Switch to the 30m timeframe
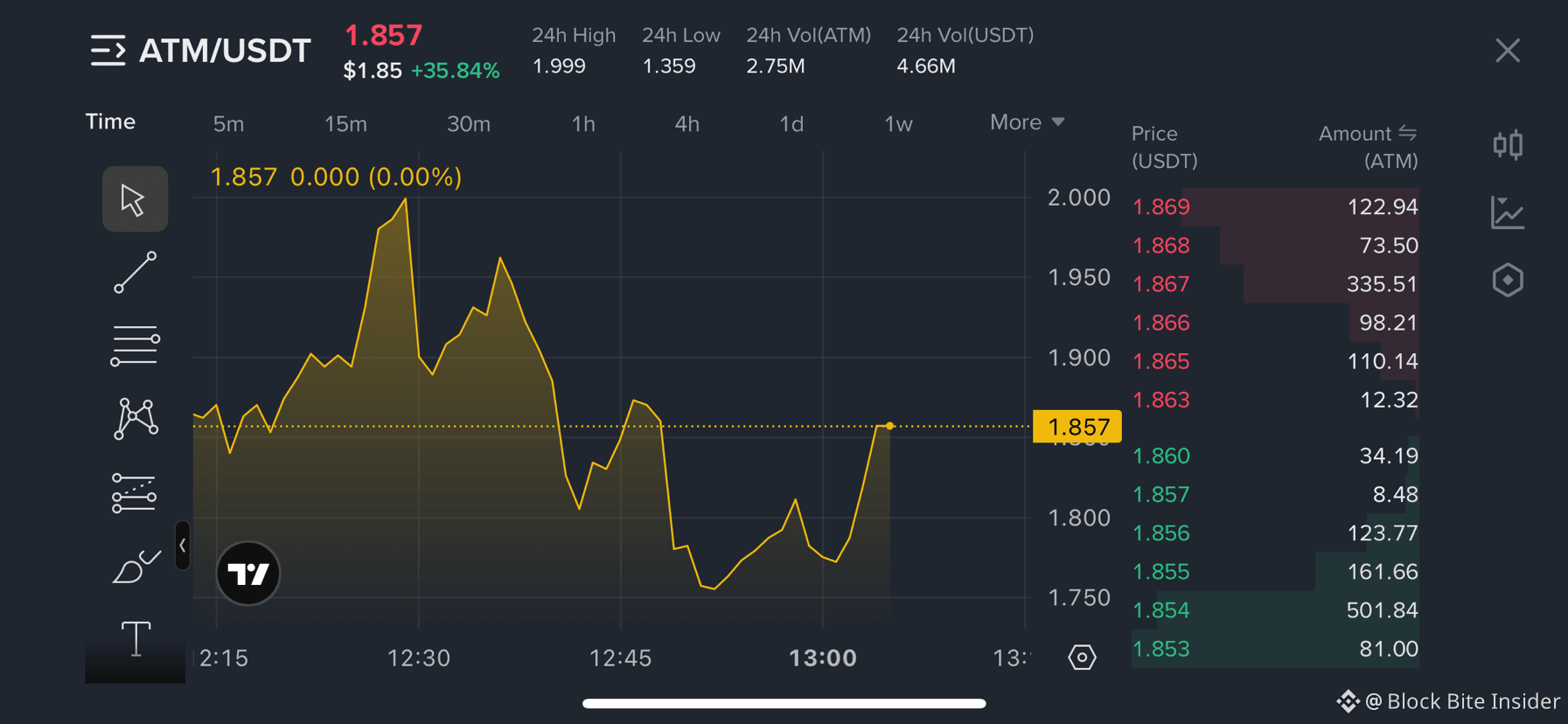1568x724 pixels. [x=469, y=123]
